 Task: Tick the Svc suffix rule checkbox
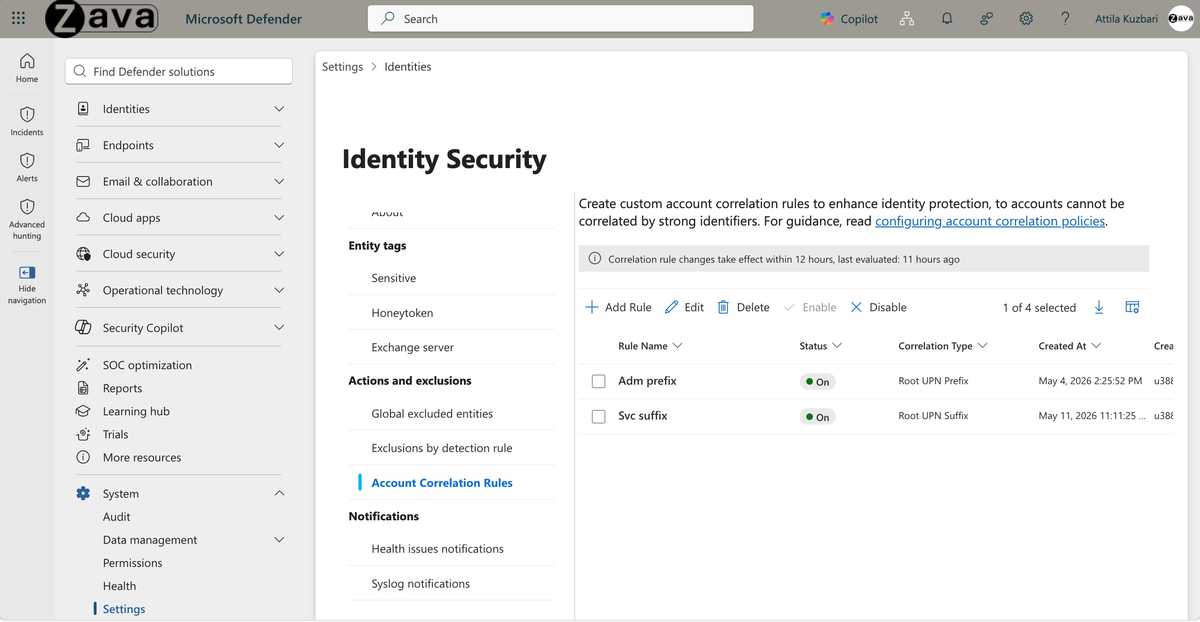598,416
